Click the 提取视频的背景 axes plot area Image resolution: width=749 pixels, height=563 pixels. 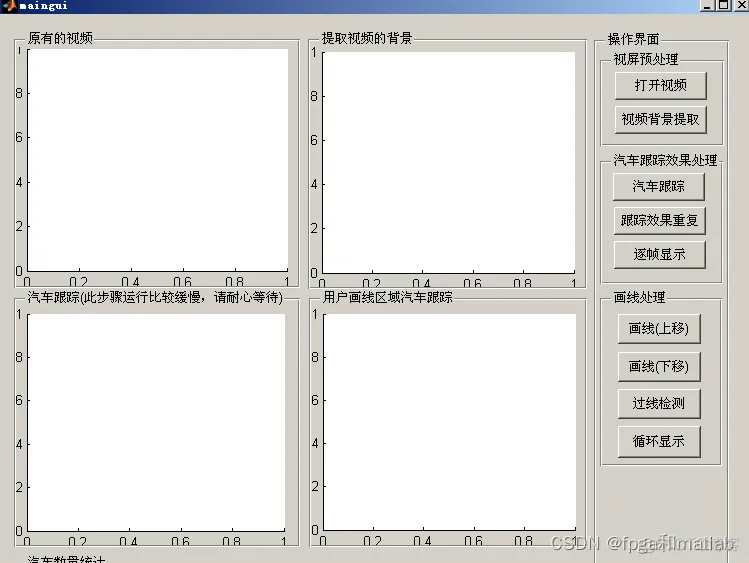click(449, 162)
